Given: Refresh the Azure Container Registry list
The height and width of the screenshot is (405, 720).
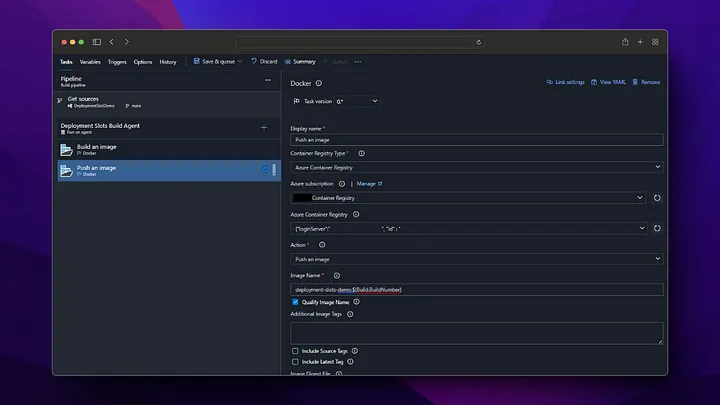Looking at the screenshot, I should pyautogui.click(x=657, y=228).
